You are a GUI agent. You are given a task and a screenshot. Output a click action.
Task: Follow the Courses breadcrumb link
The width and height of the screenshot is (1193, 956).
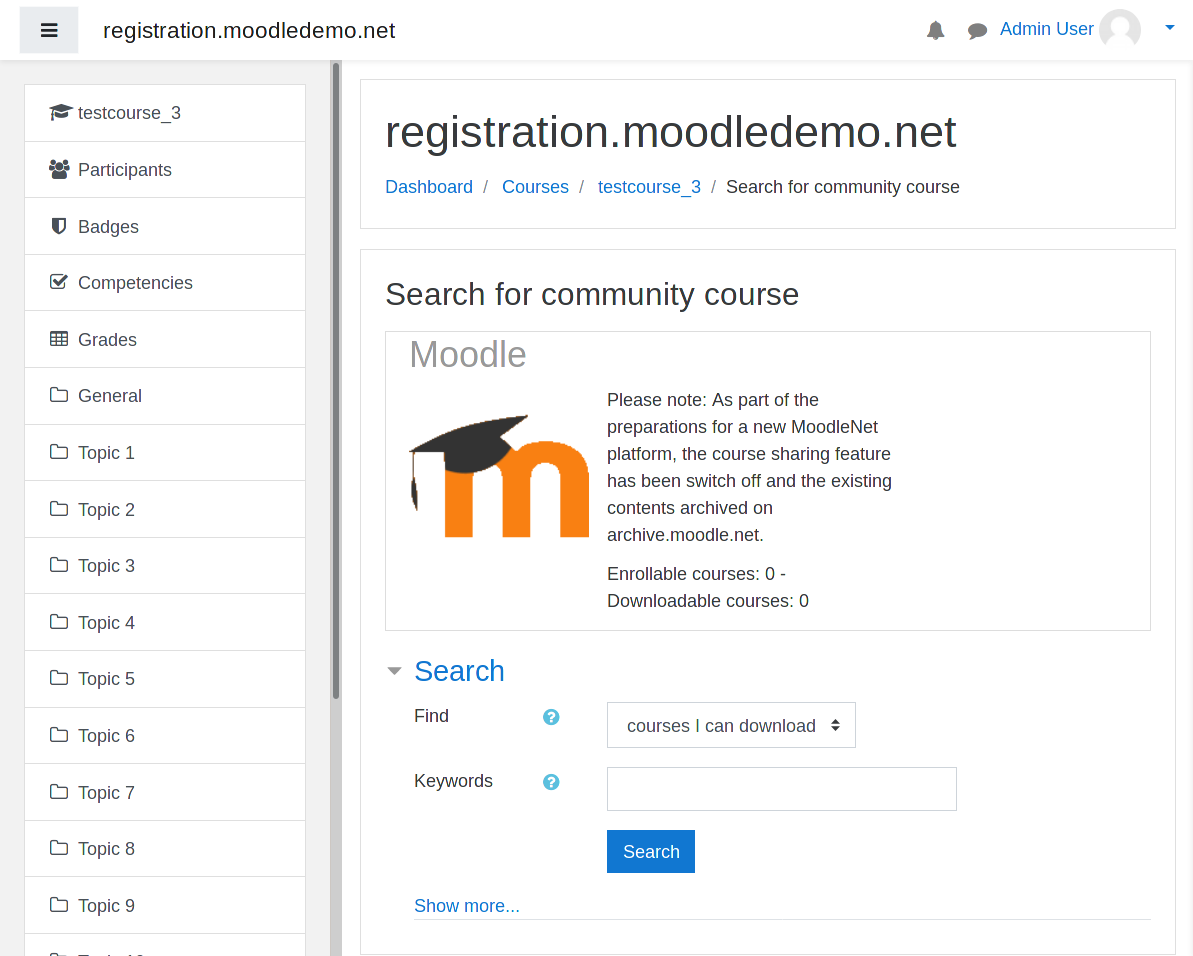click(535, 187)
